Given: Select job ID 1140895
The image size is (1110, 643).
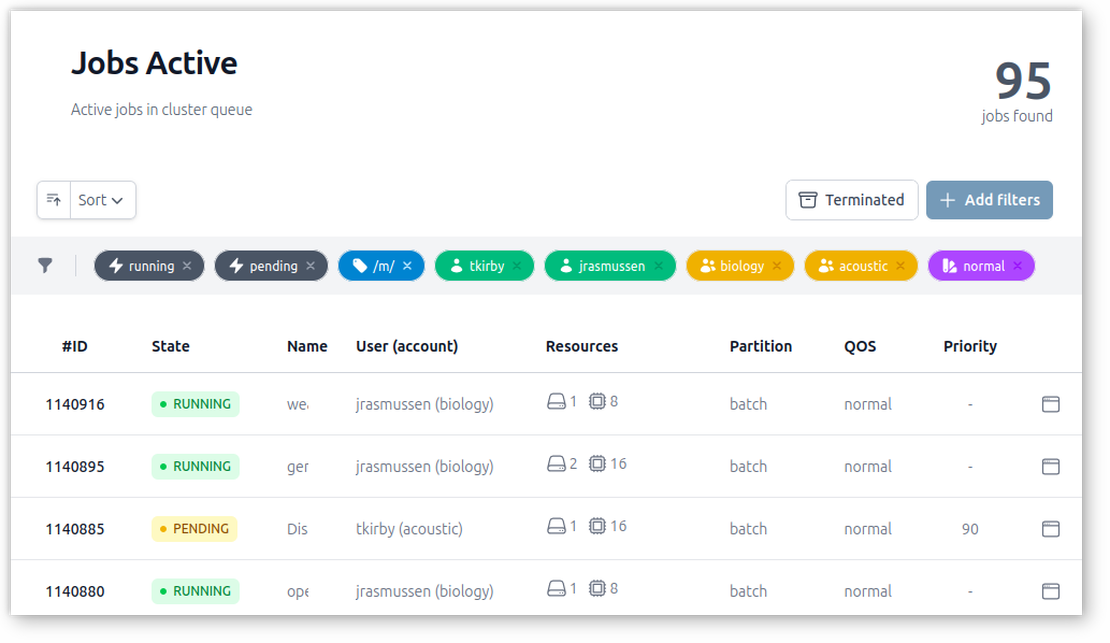Looking at the screenshot, I should (x=75, y=467).
